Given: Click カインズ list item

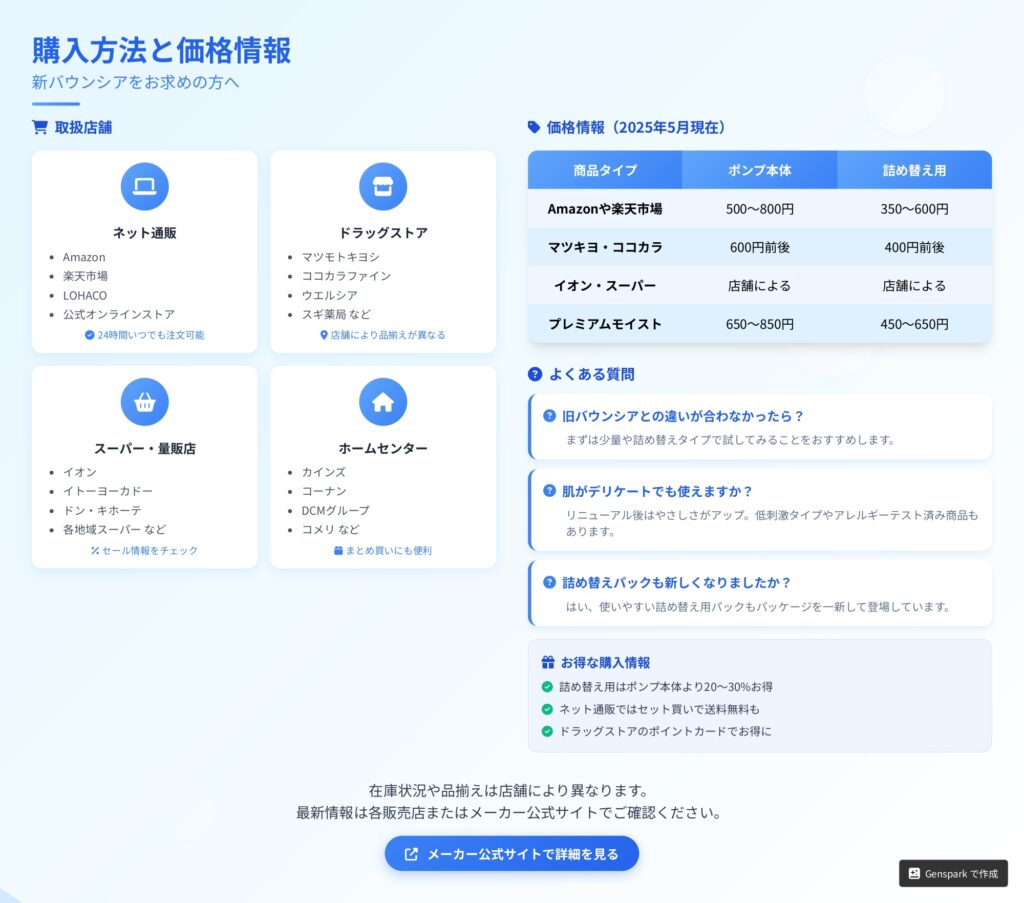Looking at the screenshot, I should click(323, 472).
